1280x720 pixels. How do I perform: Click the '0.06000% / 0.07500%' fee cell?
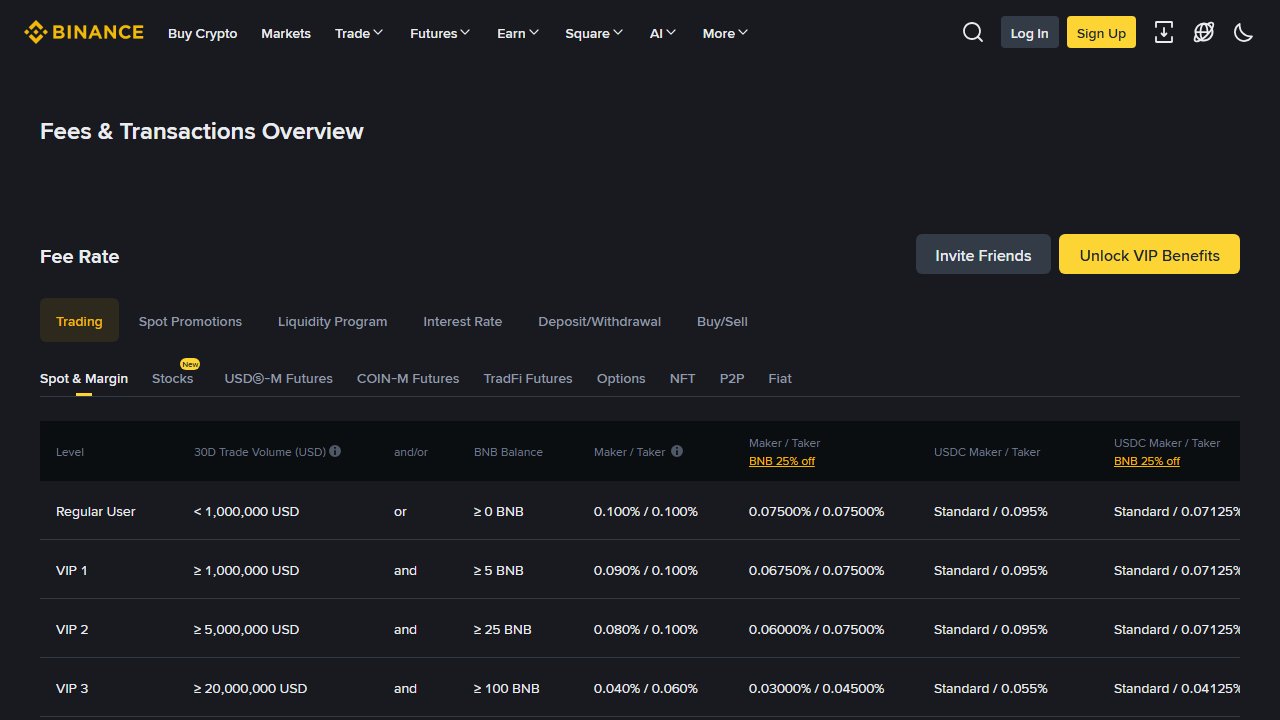[x=817, y=629]
